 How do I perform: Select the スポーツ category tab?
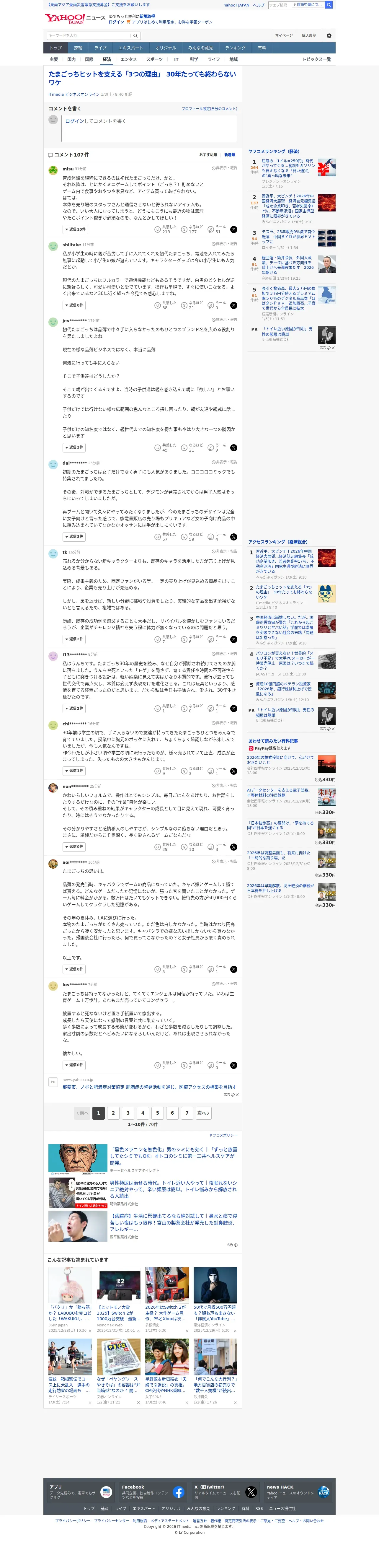154,60
